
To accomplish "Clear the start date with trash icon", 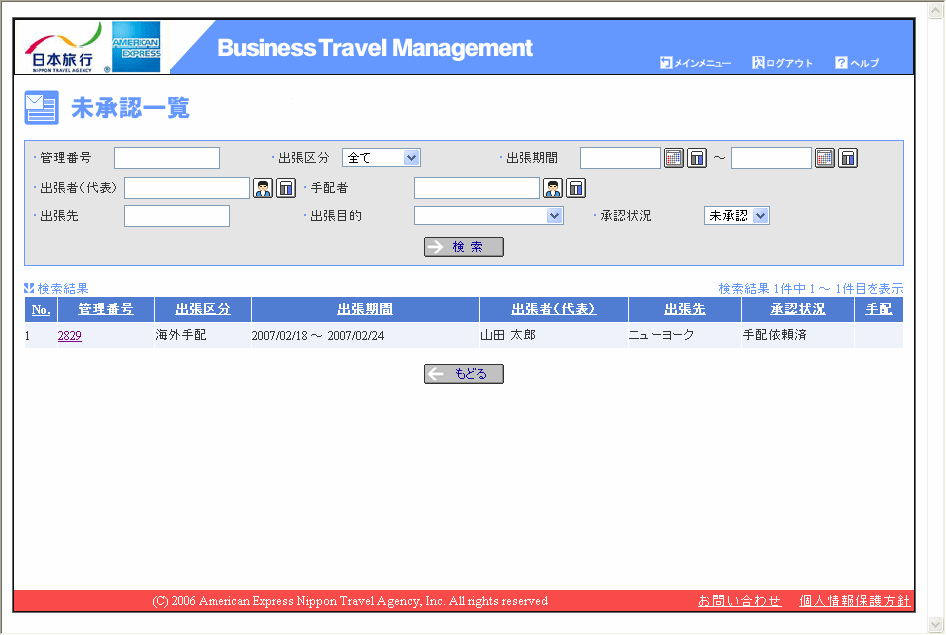I will pyautogui.click(x=697, y=158).
